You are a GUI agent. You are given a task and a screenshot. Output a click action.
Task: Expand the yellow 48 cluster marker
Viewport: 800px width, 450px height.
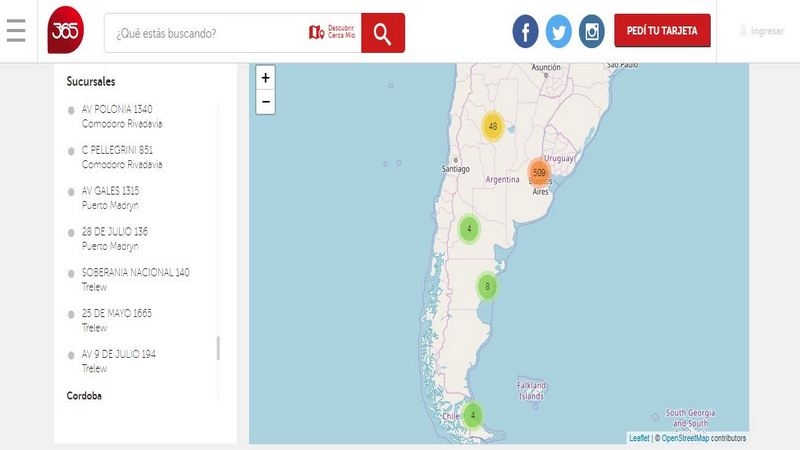pos(492,126)
